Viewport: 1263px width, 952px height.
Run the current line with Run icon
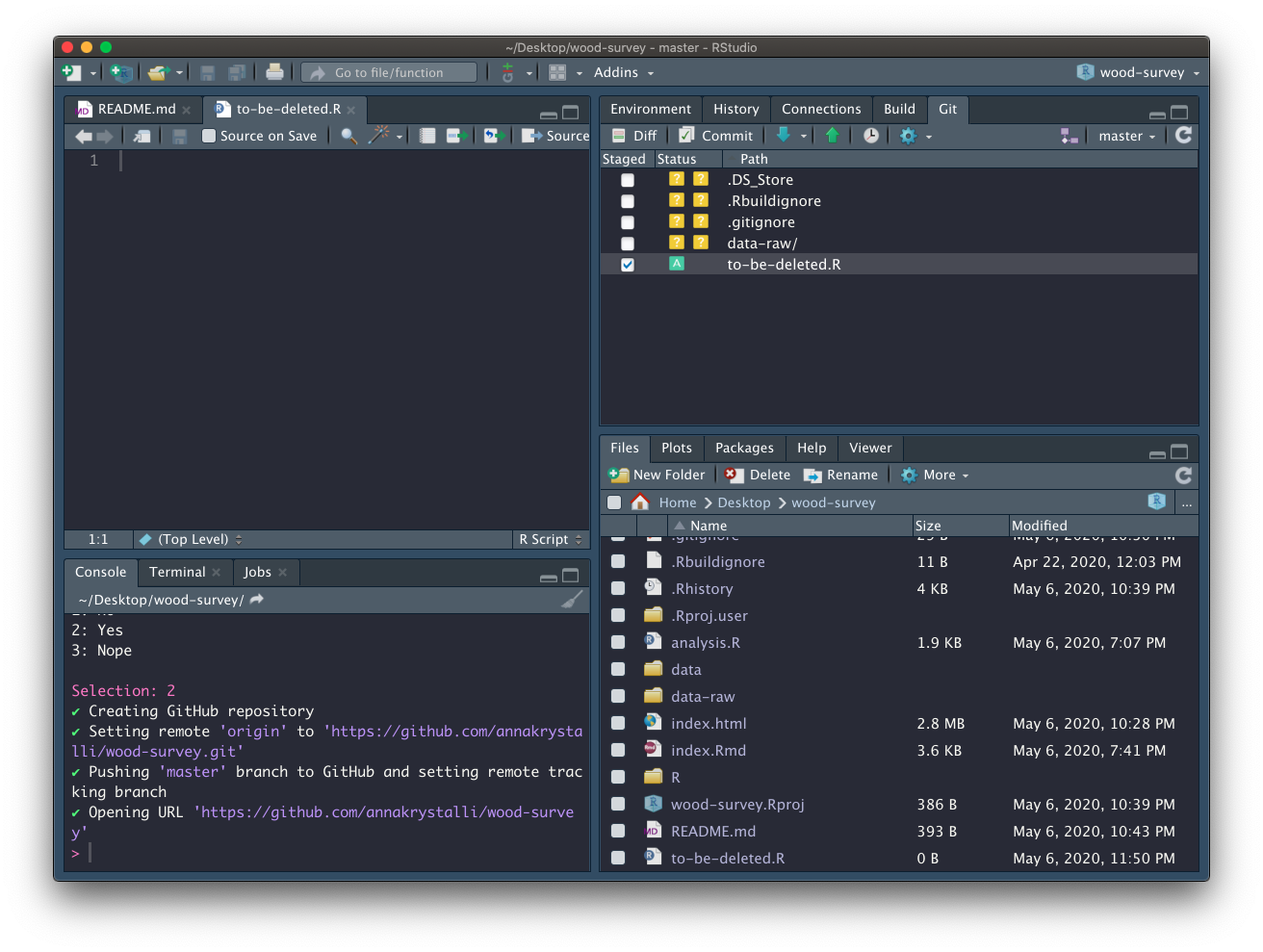(x=457, y=136)
